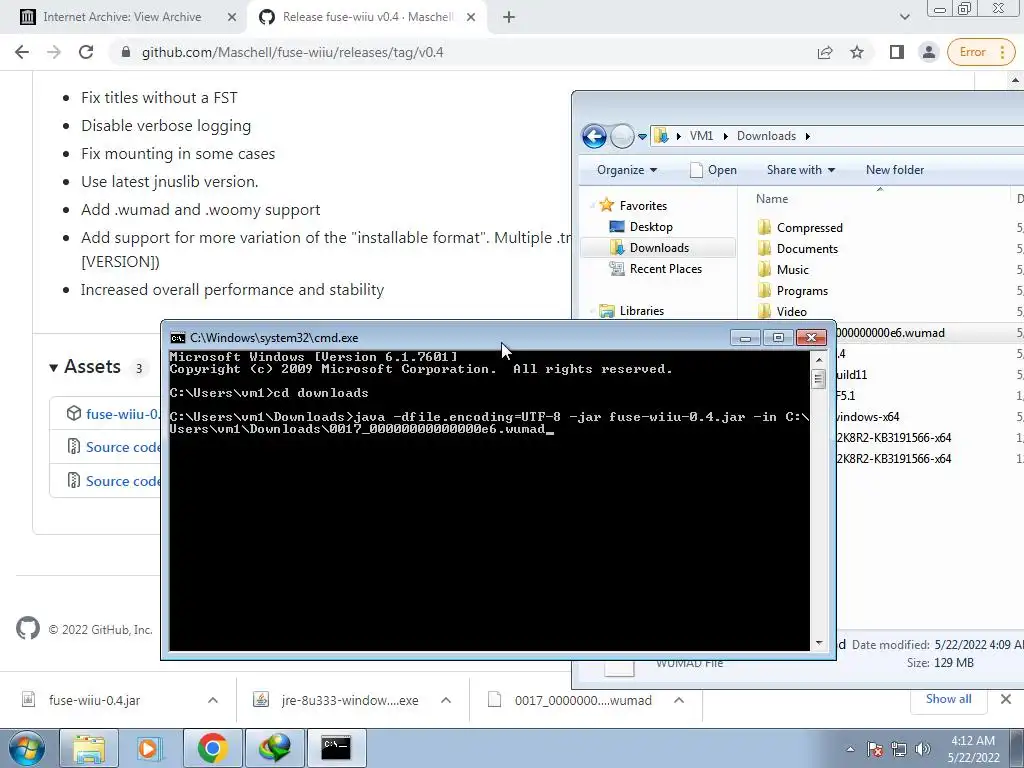Open volume control in system tray

coord(923,749)
